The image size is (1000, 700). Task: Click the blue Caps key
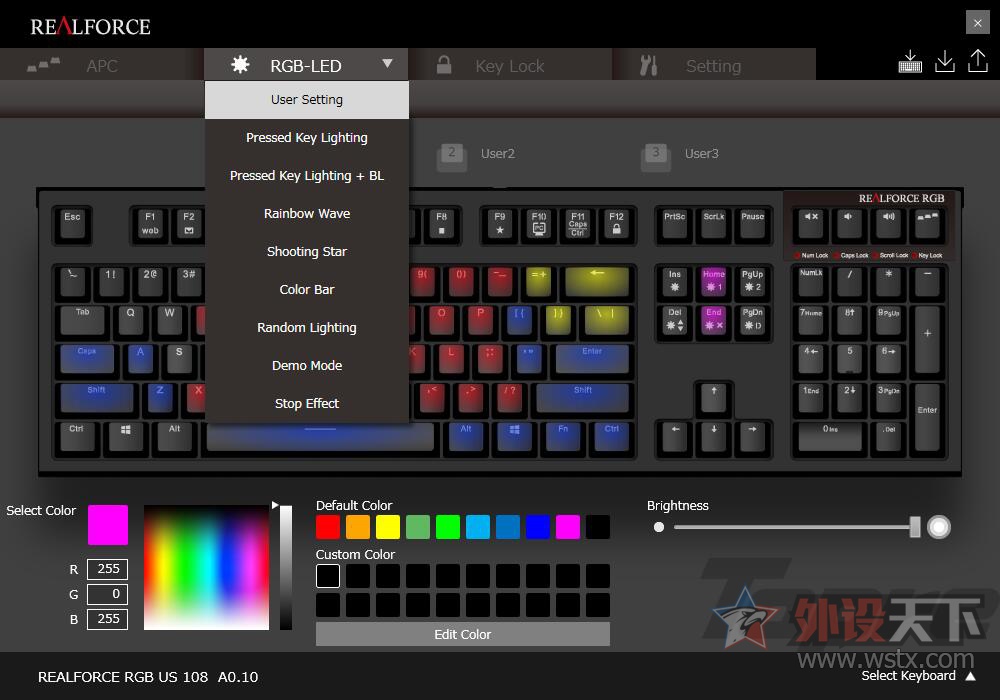(x=87, y=360)
